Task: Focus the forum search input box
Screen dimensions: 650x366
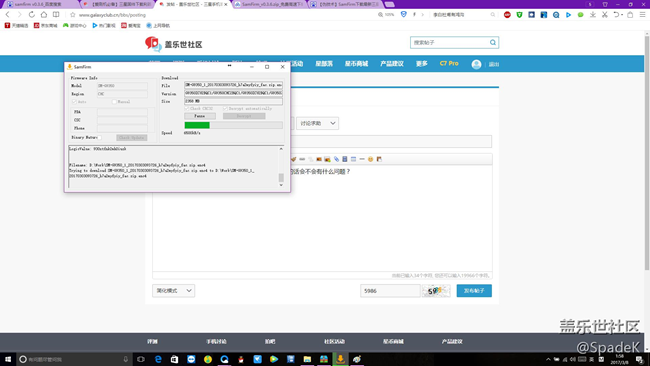Action: tap(450, 42)
